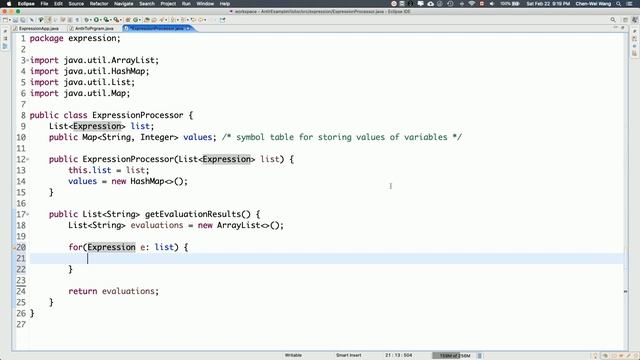Open the Coverage dropdown arrow
This screenshot has width=640, height=360.
[x=111, y=20]
